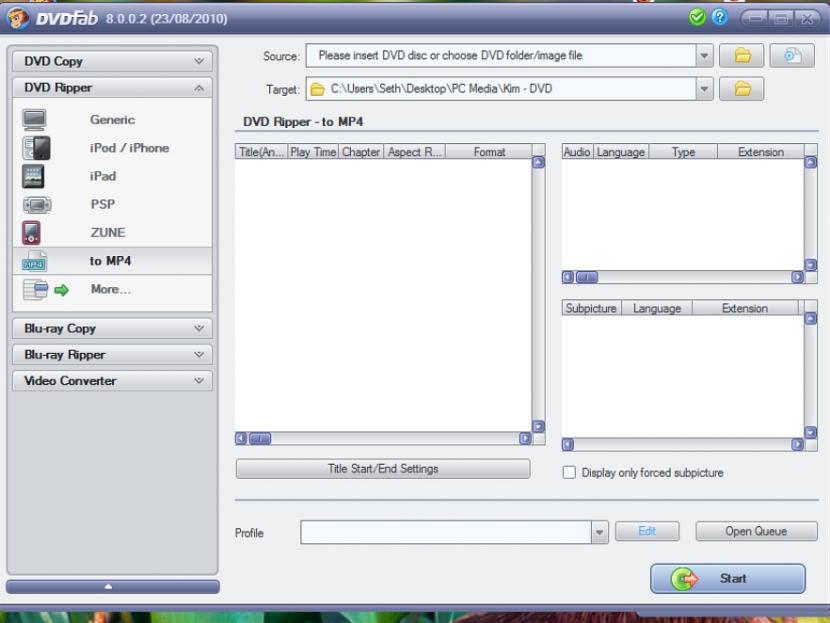Expand the Blu-ray Copy section
This screenshot has height=623, width=830.
click(x=112, y=329)
